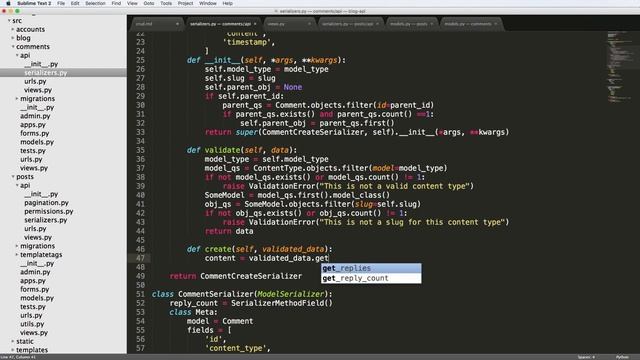Viewport: 640px width, 360px height.
Task: Open the View menu
Action: (132, 3)
